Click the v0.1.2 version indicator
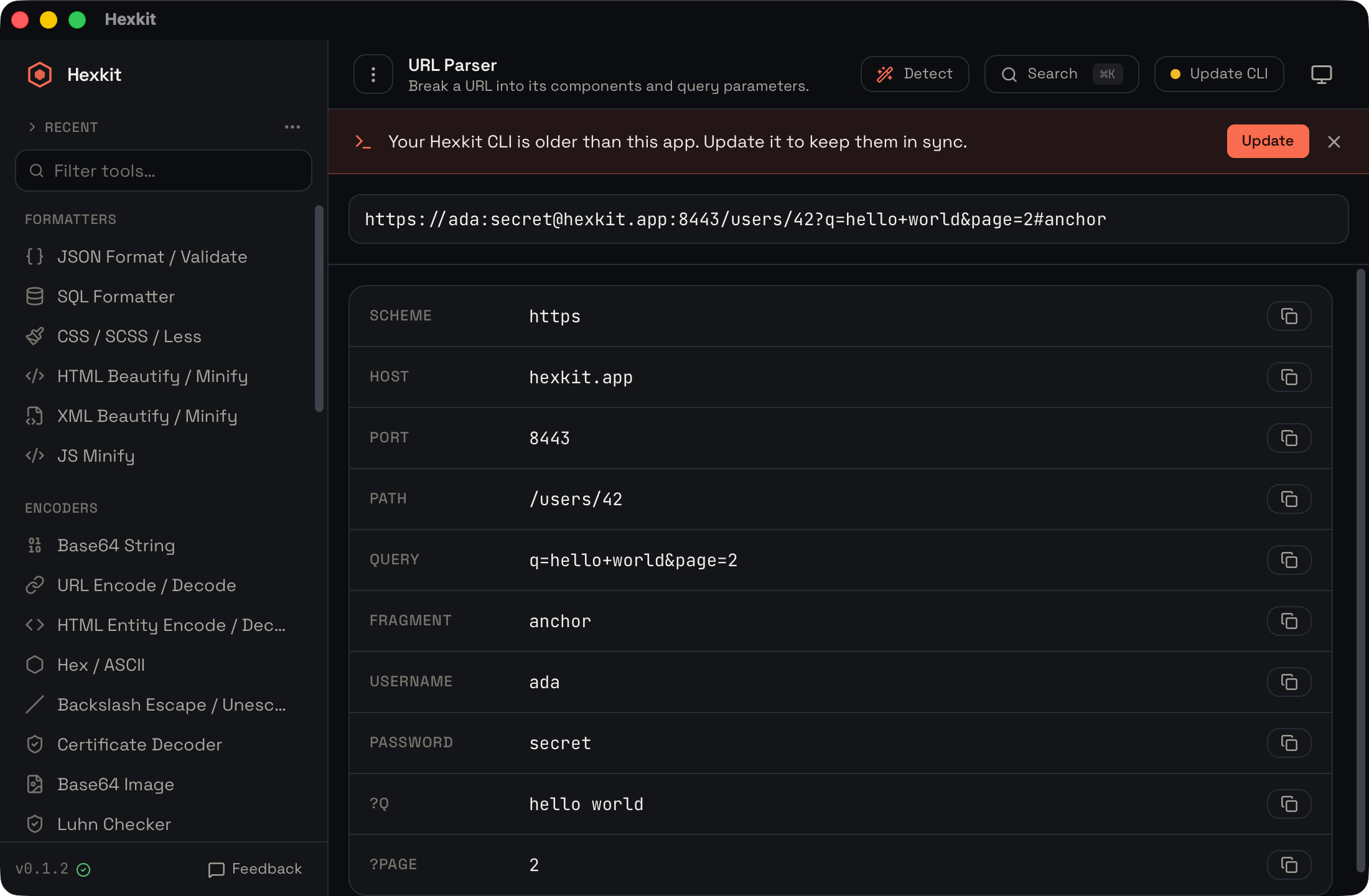This screenshot has width=1369, height=896. [53, 869]
